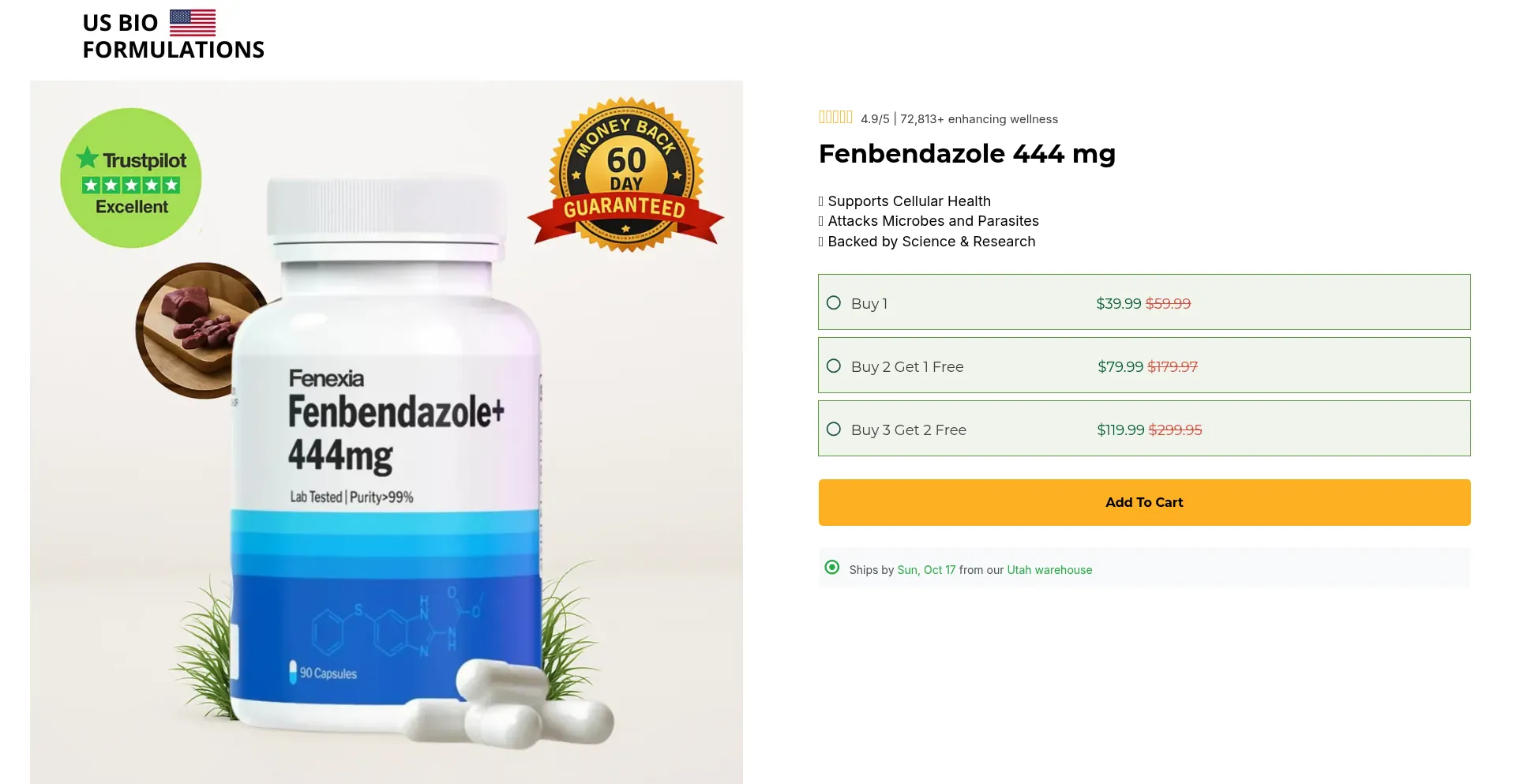The image size is (1516, 784).
Task: Click the $39.99 price for Buy 1
Action: 1119,303
